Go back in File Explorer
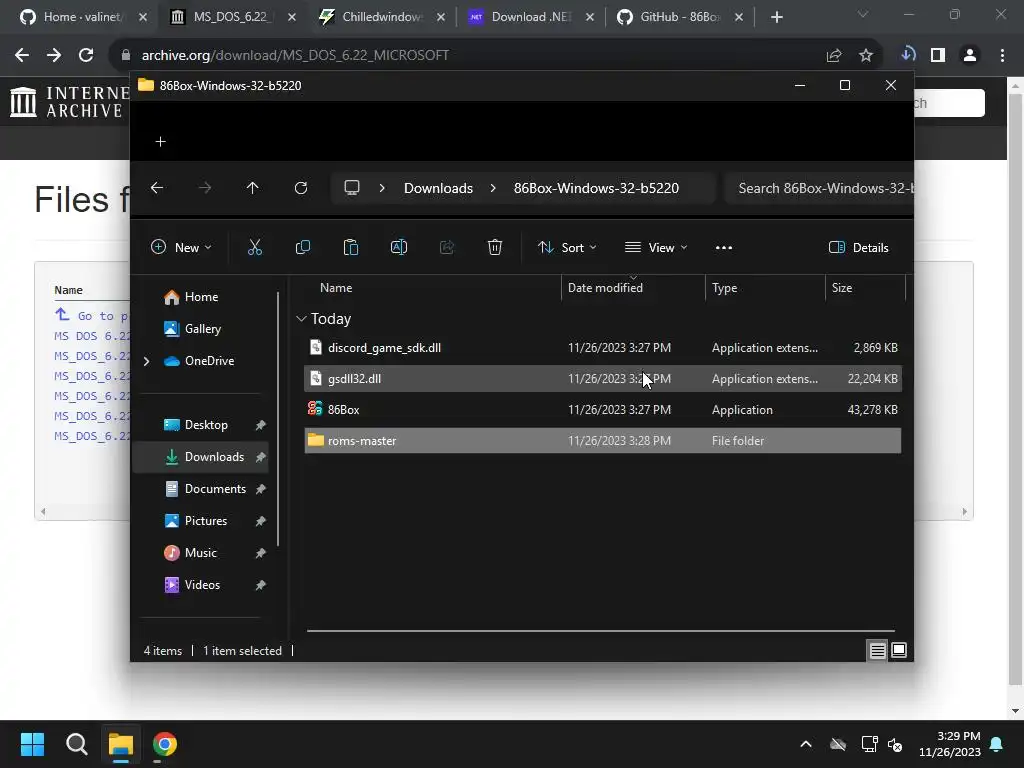This screenshot has width=1024, height=768. point(157,188)
